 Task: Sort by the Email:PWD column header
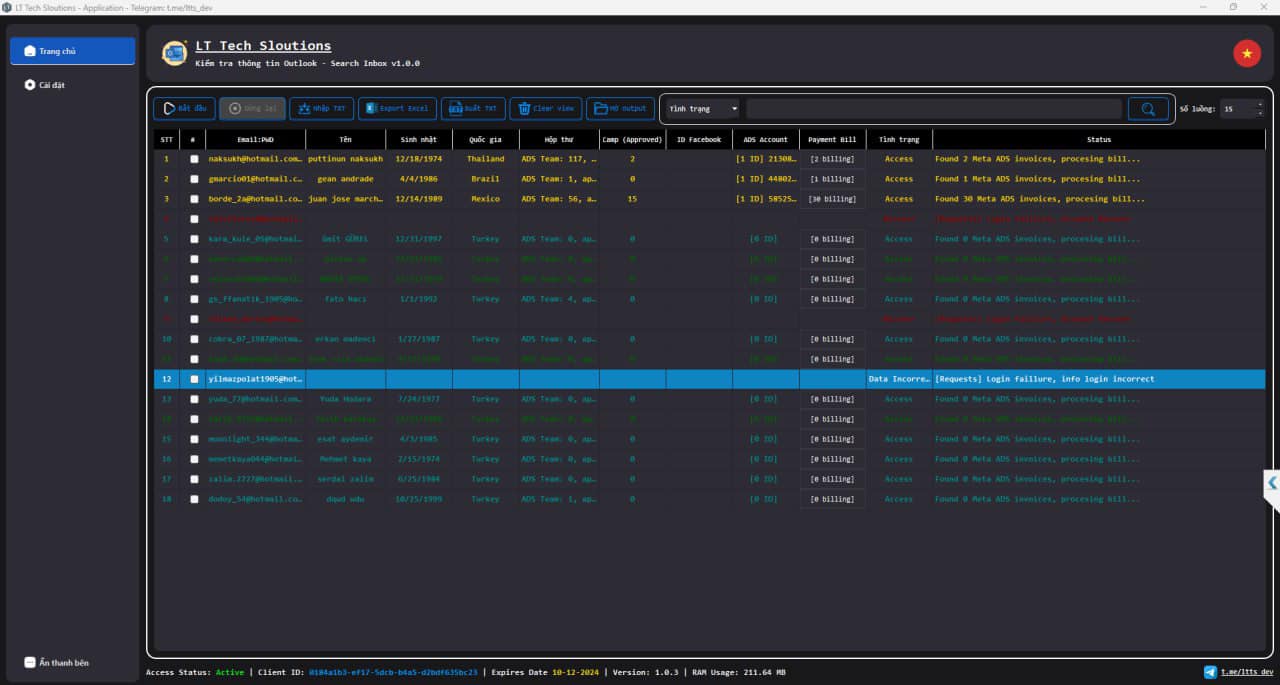tap(255, 139)
